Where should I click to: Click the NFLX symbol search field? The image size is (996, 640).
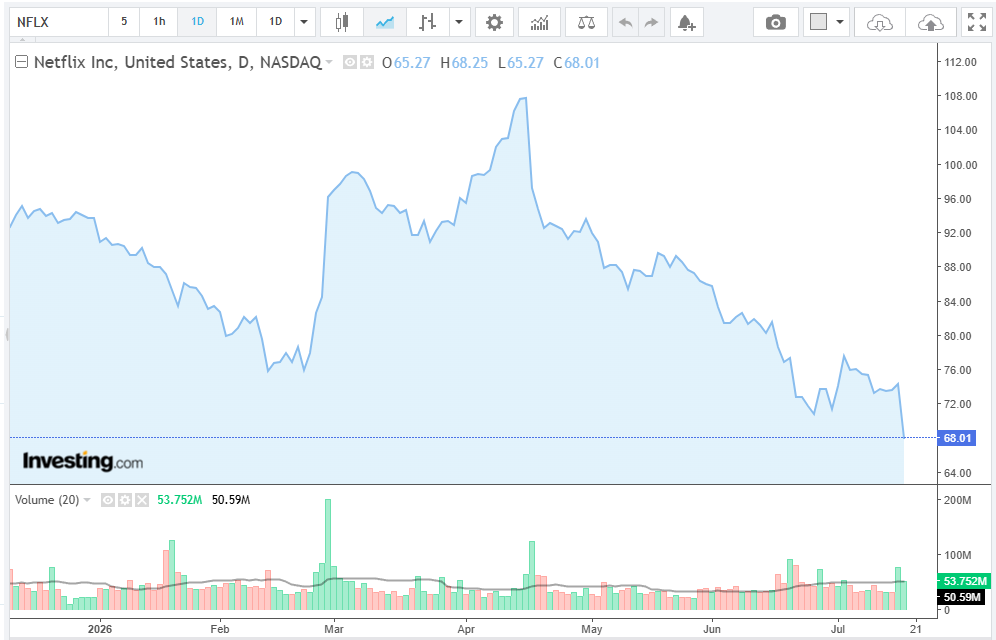[x=58, y=22]
